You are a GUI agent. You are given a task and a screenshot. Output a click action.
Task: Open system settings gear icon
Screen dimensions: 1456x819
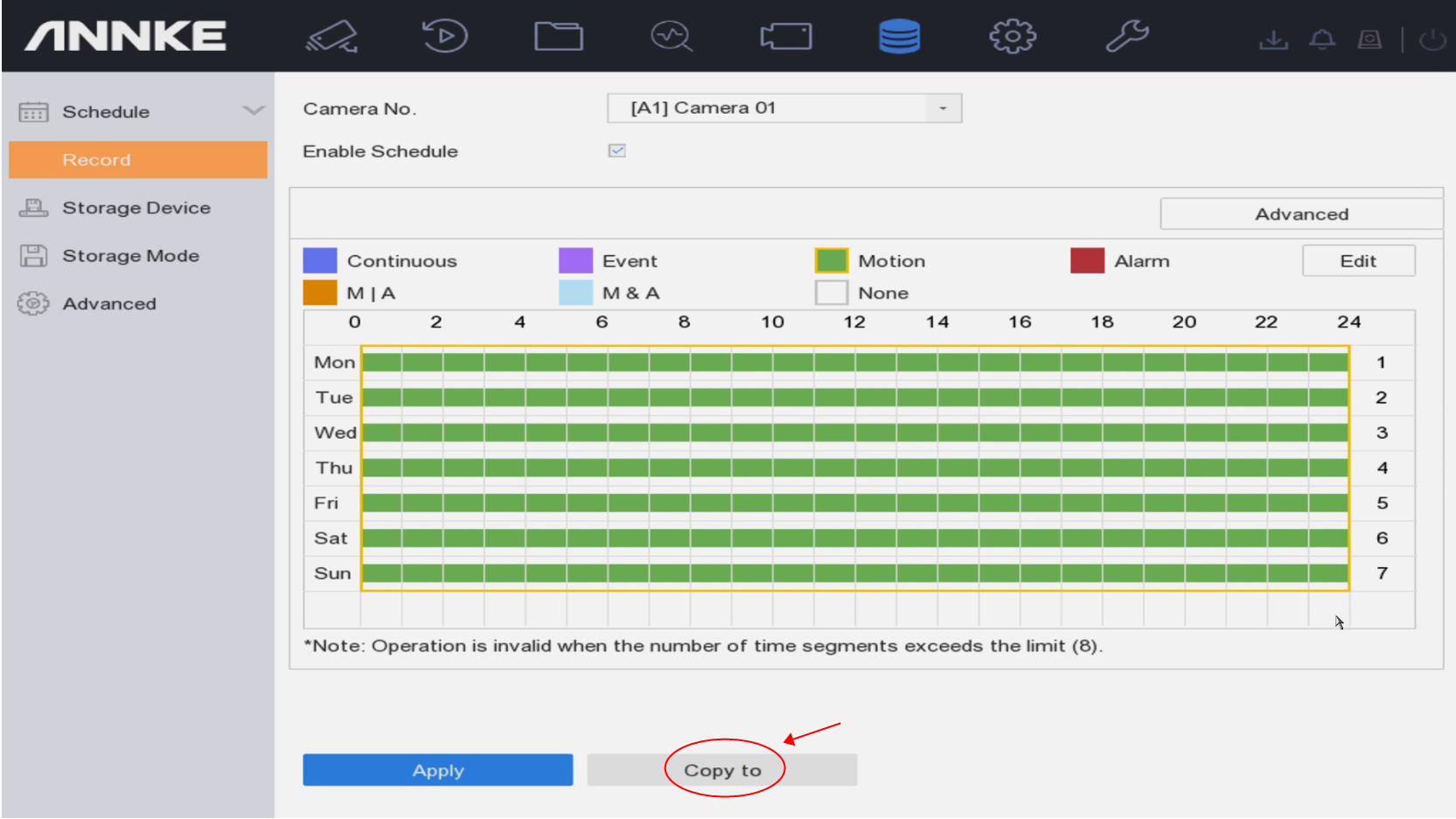point(1013,37)
